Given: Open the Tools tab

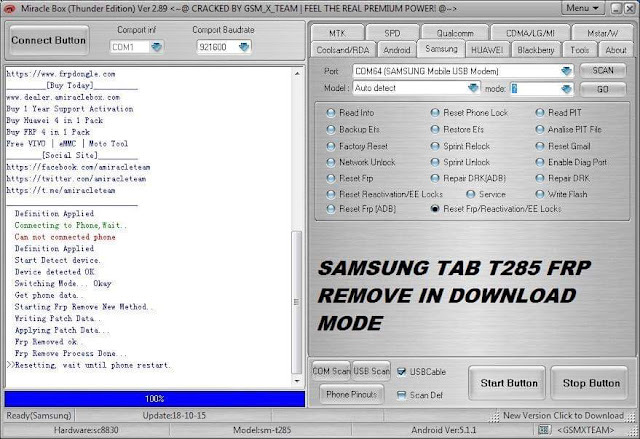Looking at the screenshot, I should [x=580, y=50].
